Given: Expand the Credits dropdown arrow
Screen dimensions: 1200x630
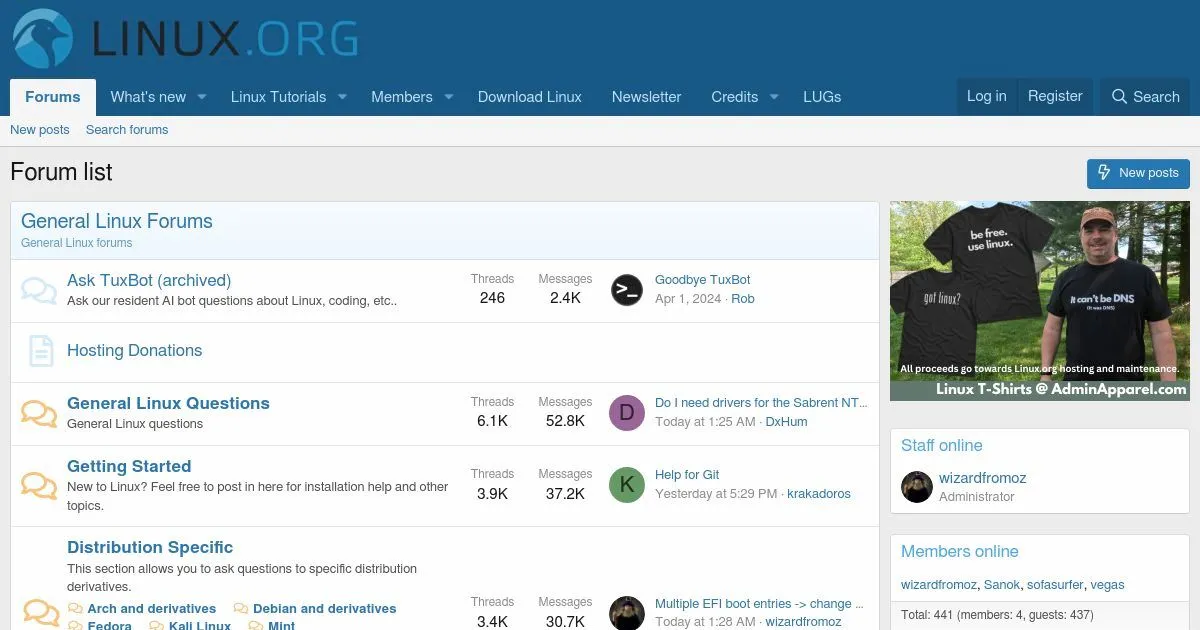Looking at the screenshot, I should click(x=774, y=97).
